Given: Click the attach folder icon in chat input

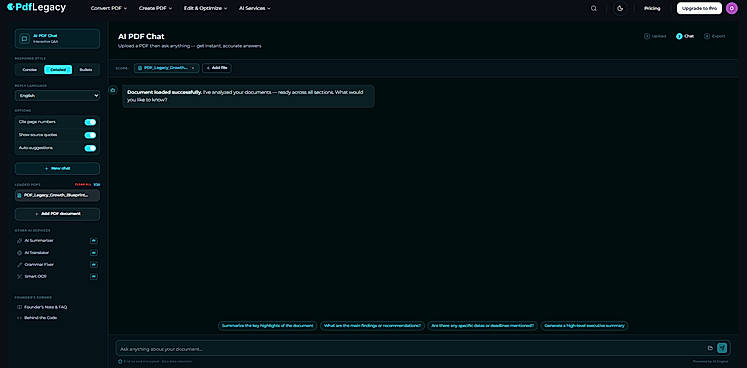Looking at the screenshot, I should [x=710, y=348].
